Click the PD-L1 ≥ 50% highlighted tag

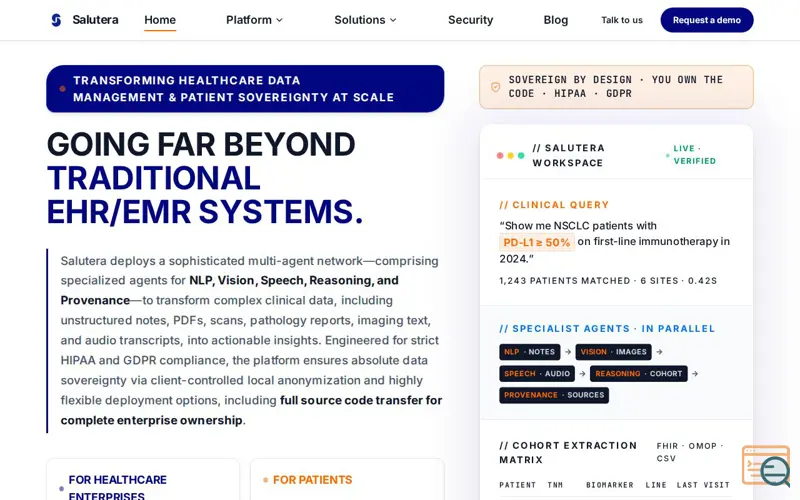coord(537,242)
